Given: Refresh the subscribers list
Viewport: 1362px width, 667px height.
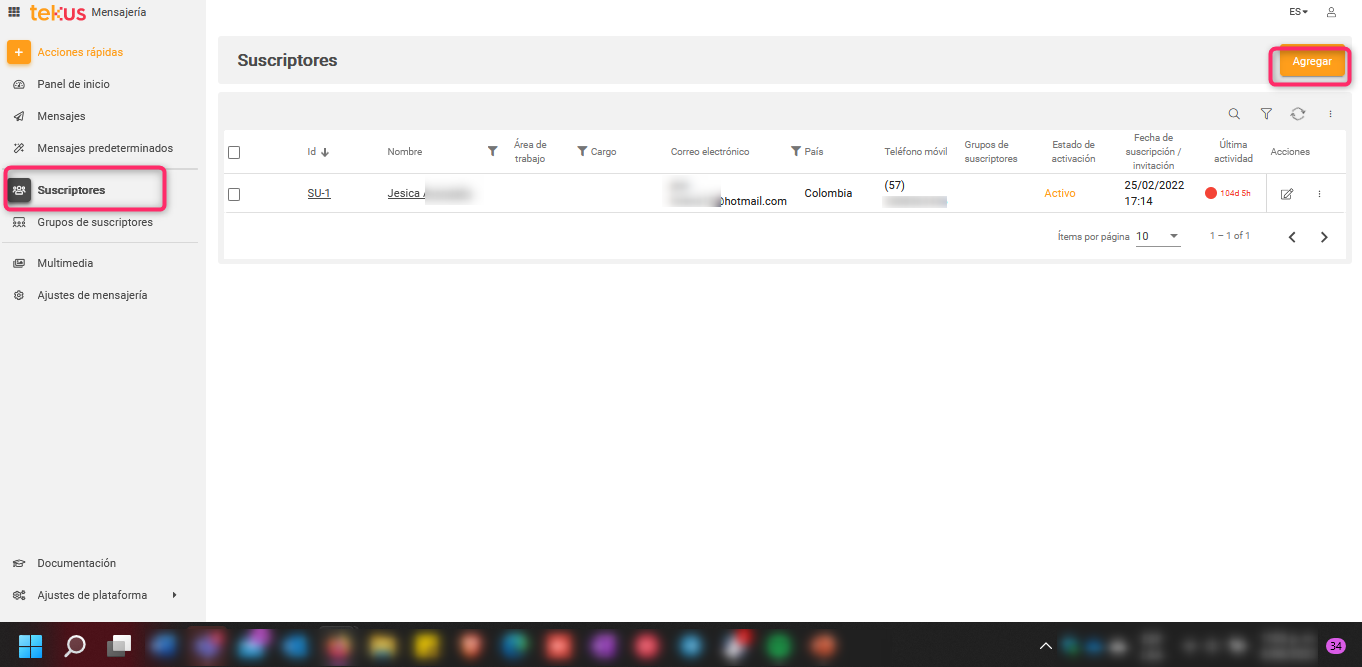Looking at the screenshot, I should 1297,114.
